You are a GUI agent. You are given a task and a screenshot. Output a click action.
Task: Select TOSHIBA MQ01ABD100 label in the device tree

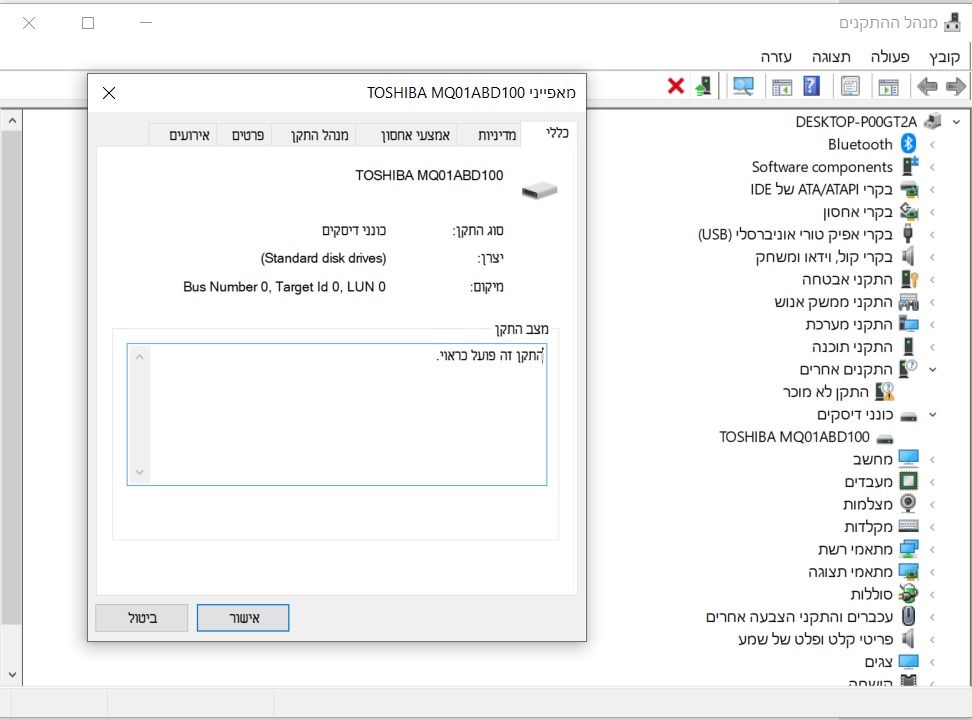[794, 437]
